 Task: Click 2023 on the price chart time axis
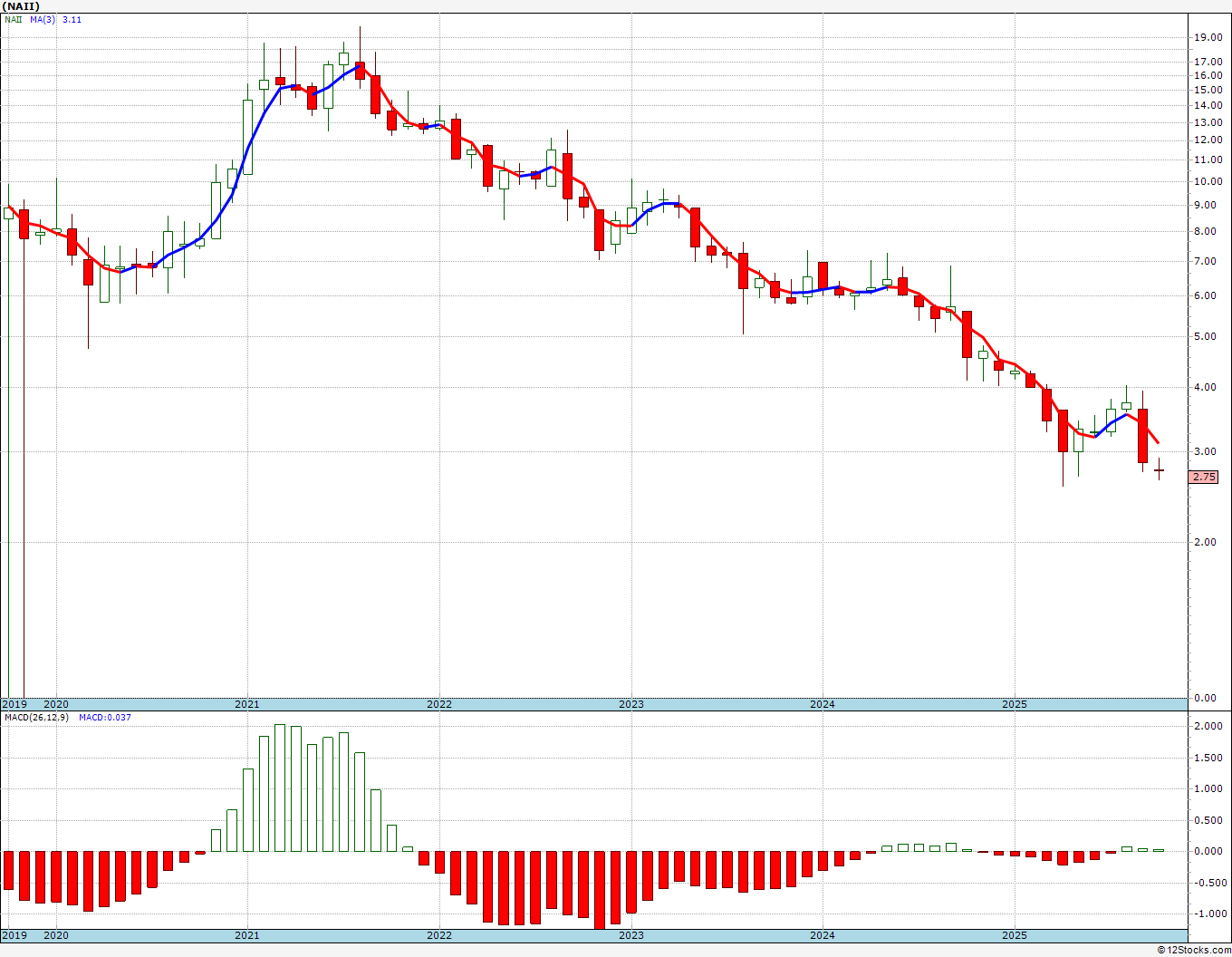tap(631, 704)
